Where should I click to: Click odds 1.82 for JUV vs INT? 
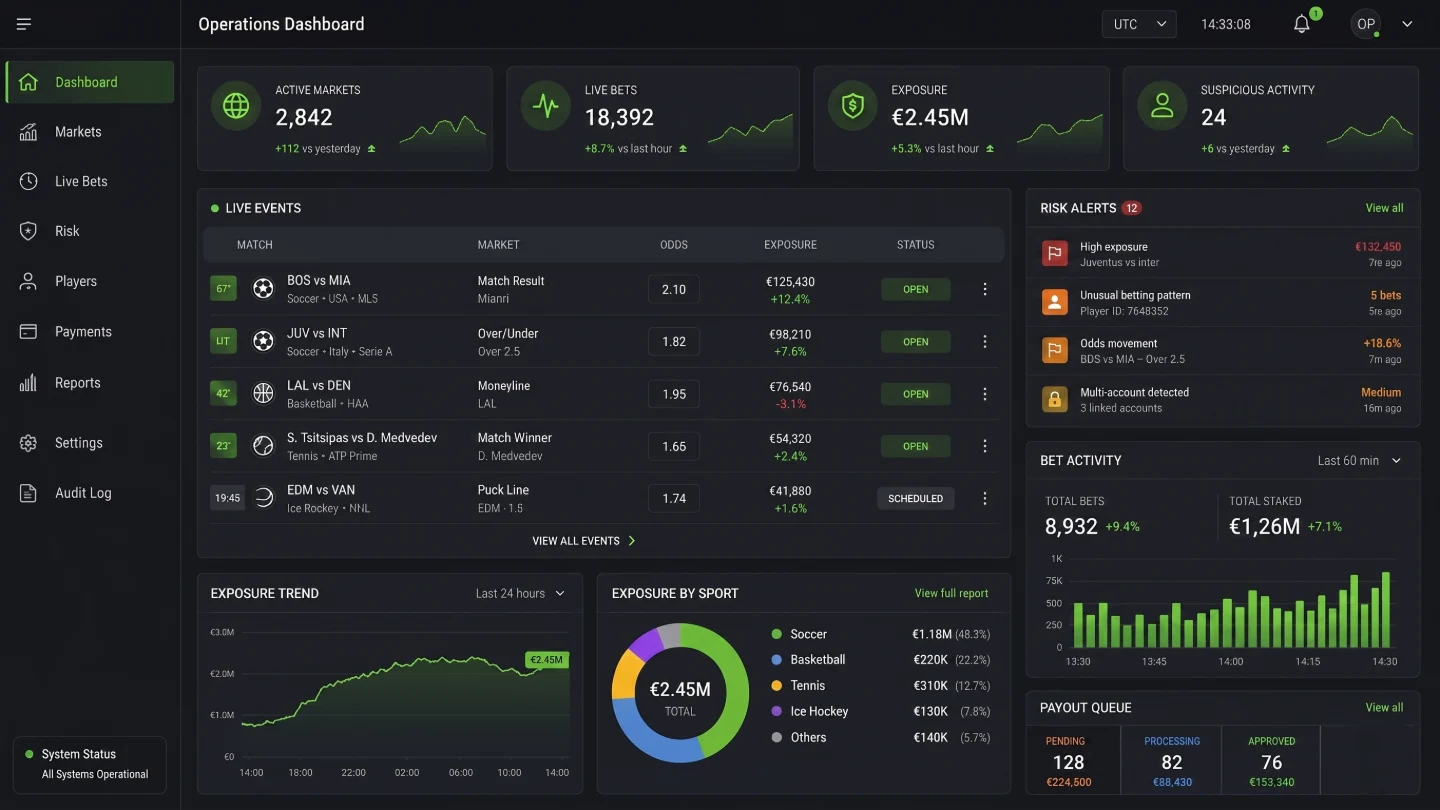click(x=674, y=341)
